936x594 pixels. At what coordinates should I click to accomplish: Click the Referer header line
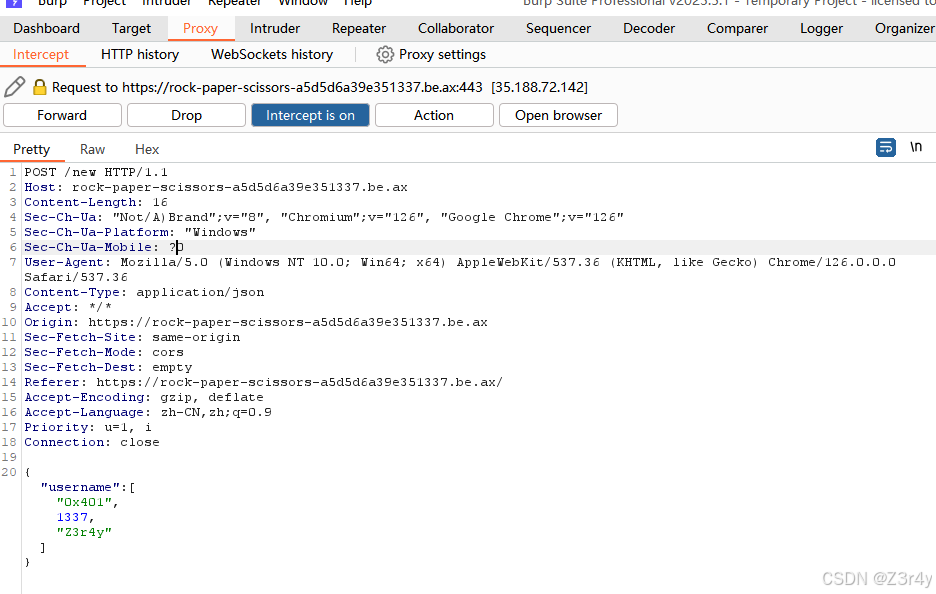coord(264,382)
